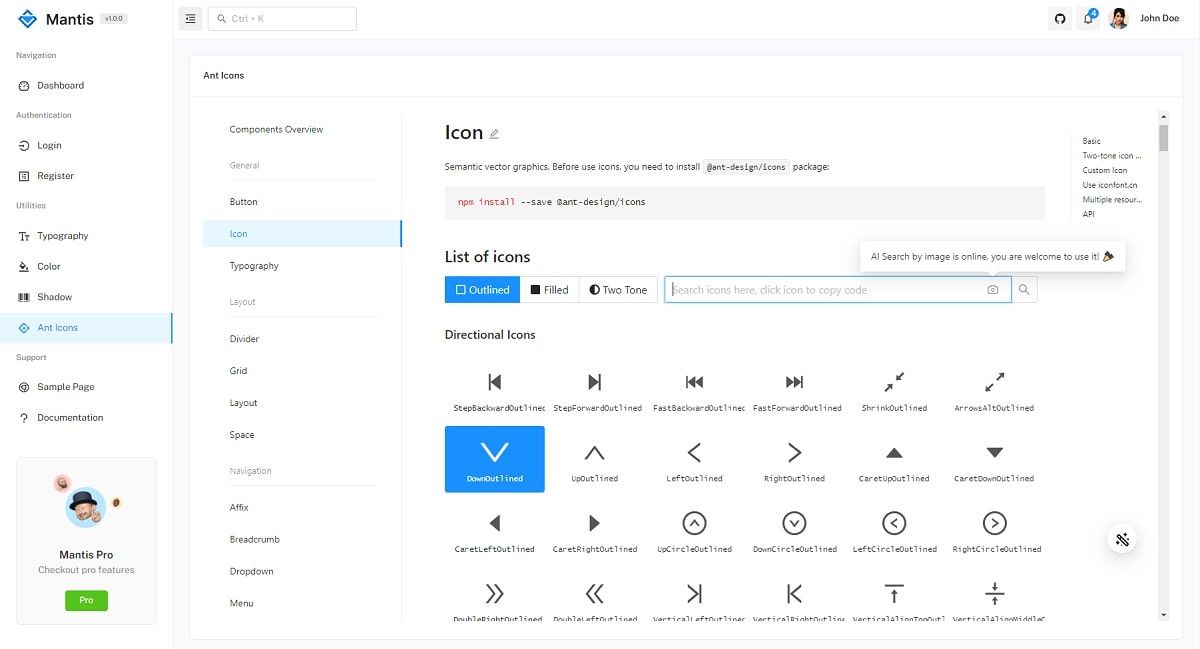Screen dimensions: 1200x649
Task: Click the green Pro button
Action: point(86,600)
